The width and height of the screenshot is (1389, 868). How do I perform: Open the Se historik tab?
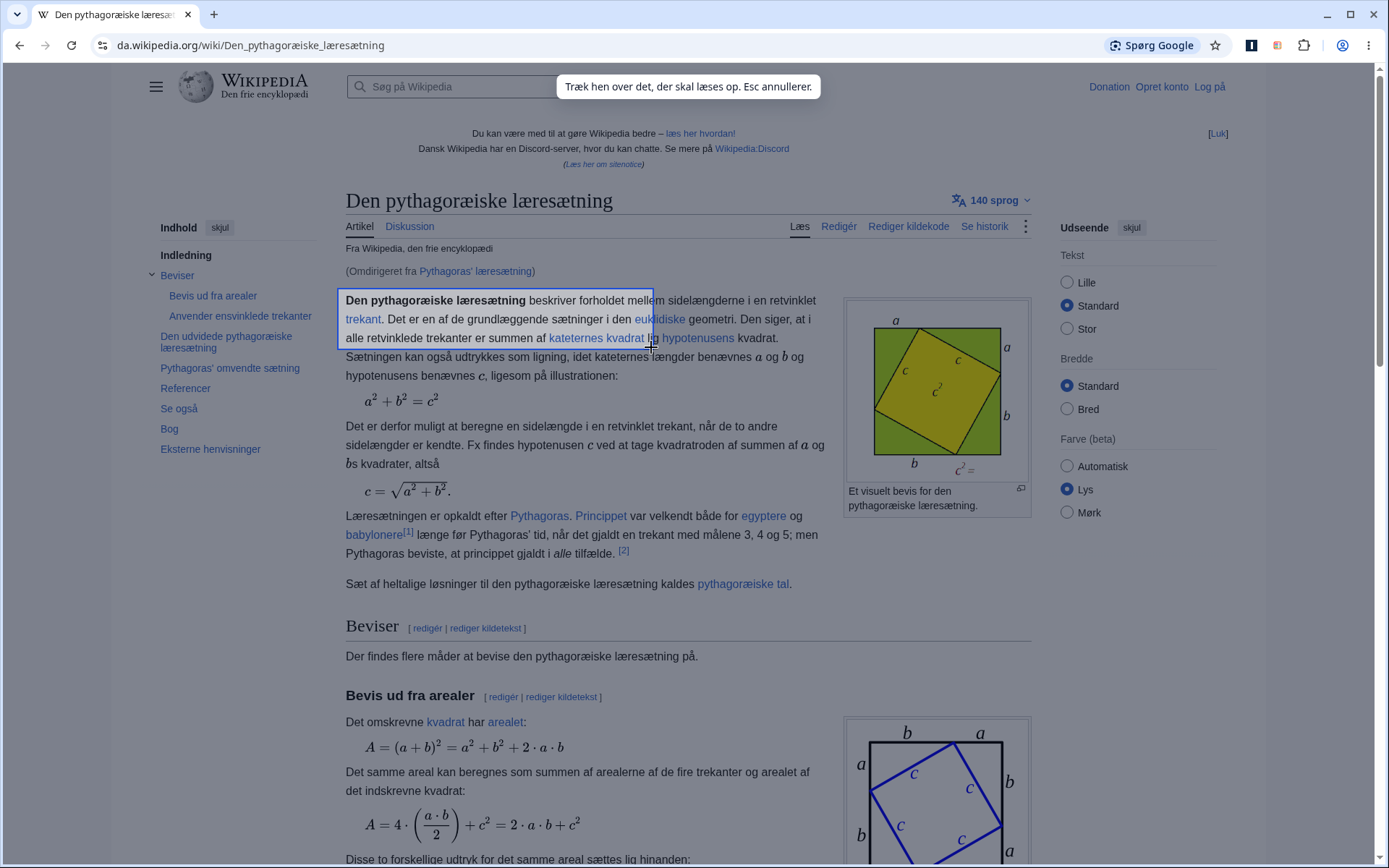point(985,226)
